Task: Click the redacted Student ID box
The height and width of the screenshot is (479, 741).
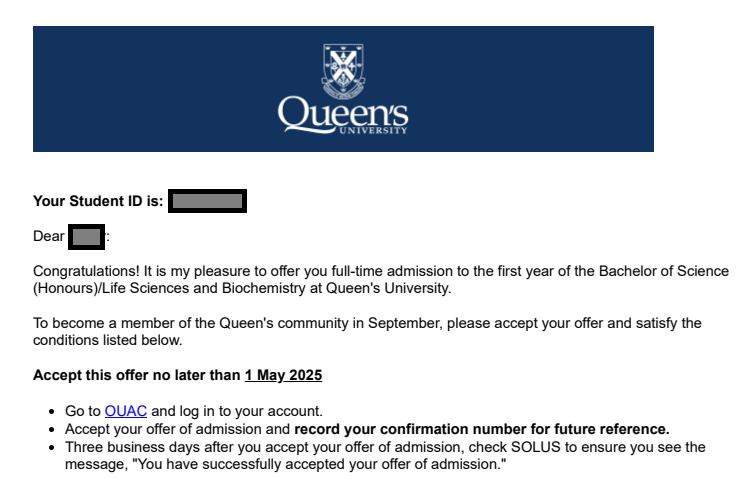Action: [x=207, y=201]
